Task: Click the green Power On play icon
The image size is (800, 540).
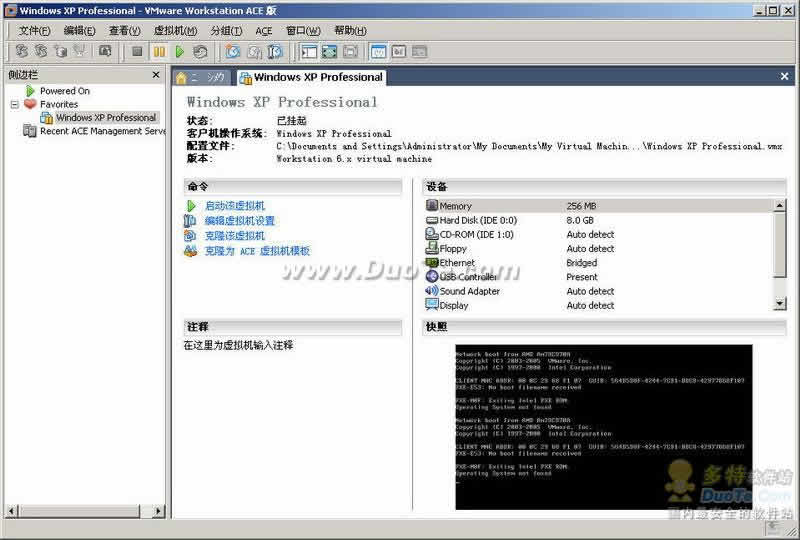Action: 180,51
